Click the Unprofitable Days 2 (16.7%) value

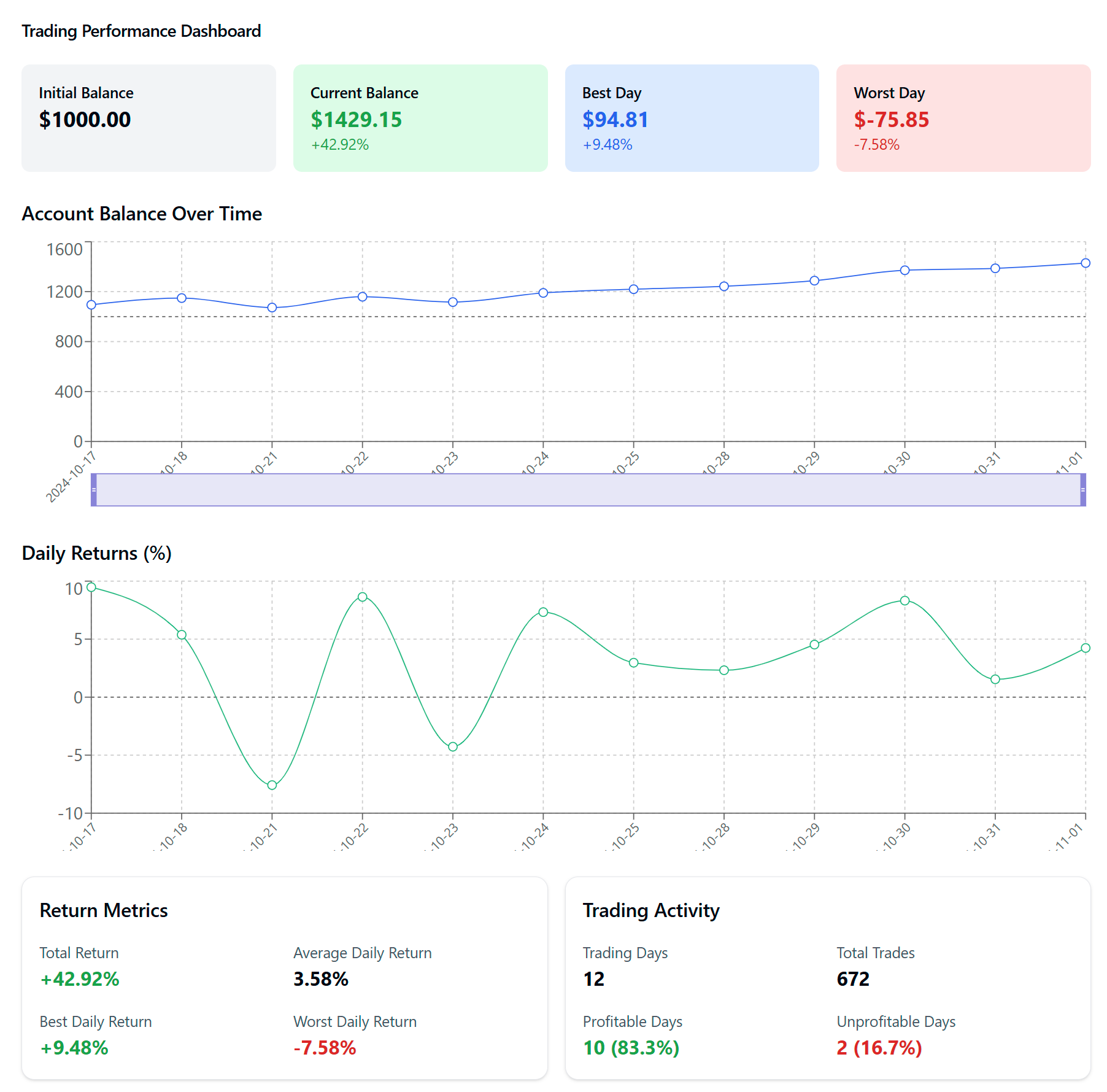pyautogui.click(x=879, y=1048)
